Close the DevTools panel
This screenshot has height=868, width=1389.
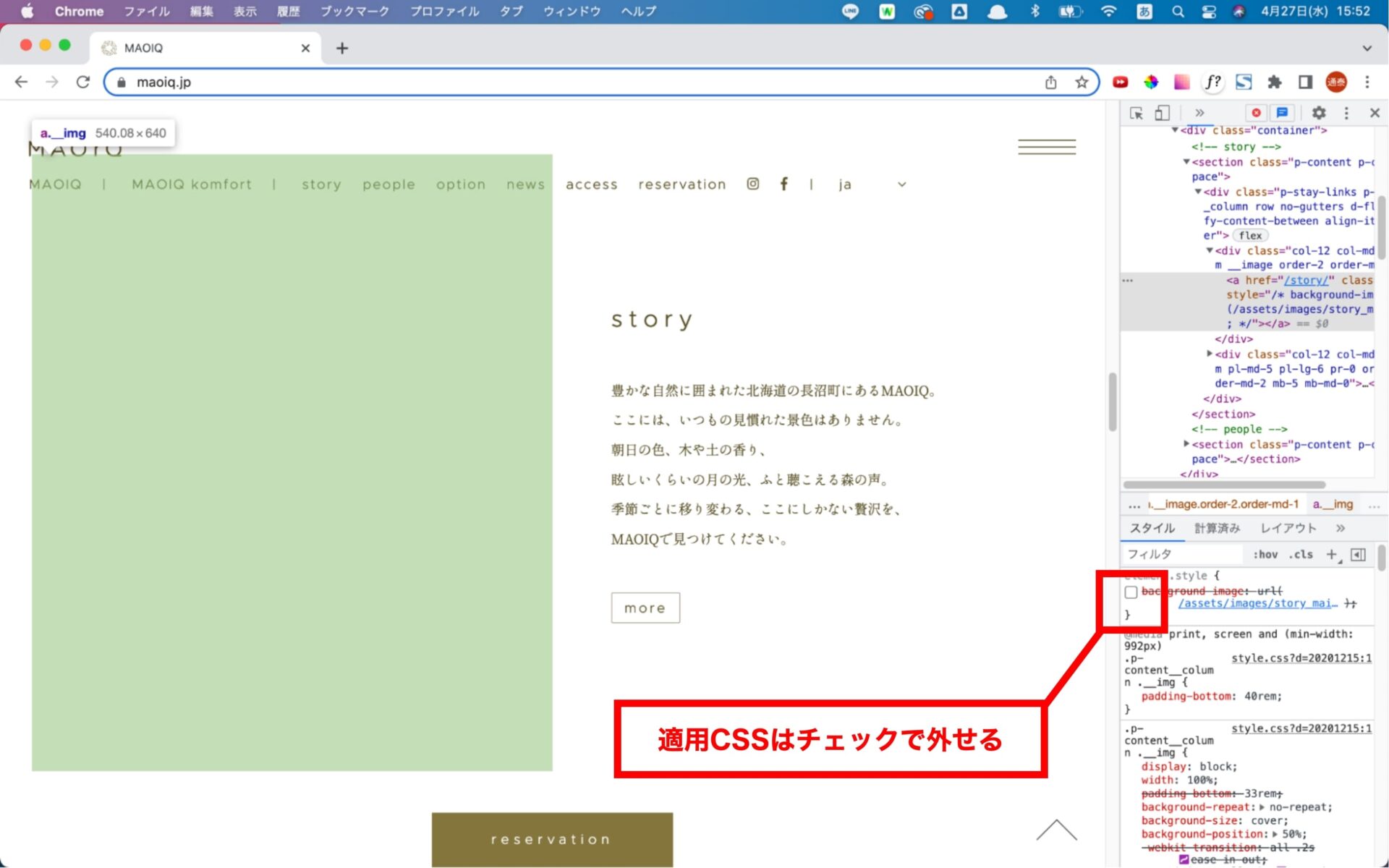click(1375, 113)
